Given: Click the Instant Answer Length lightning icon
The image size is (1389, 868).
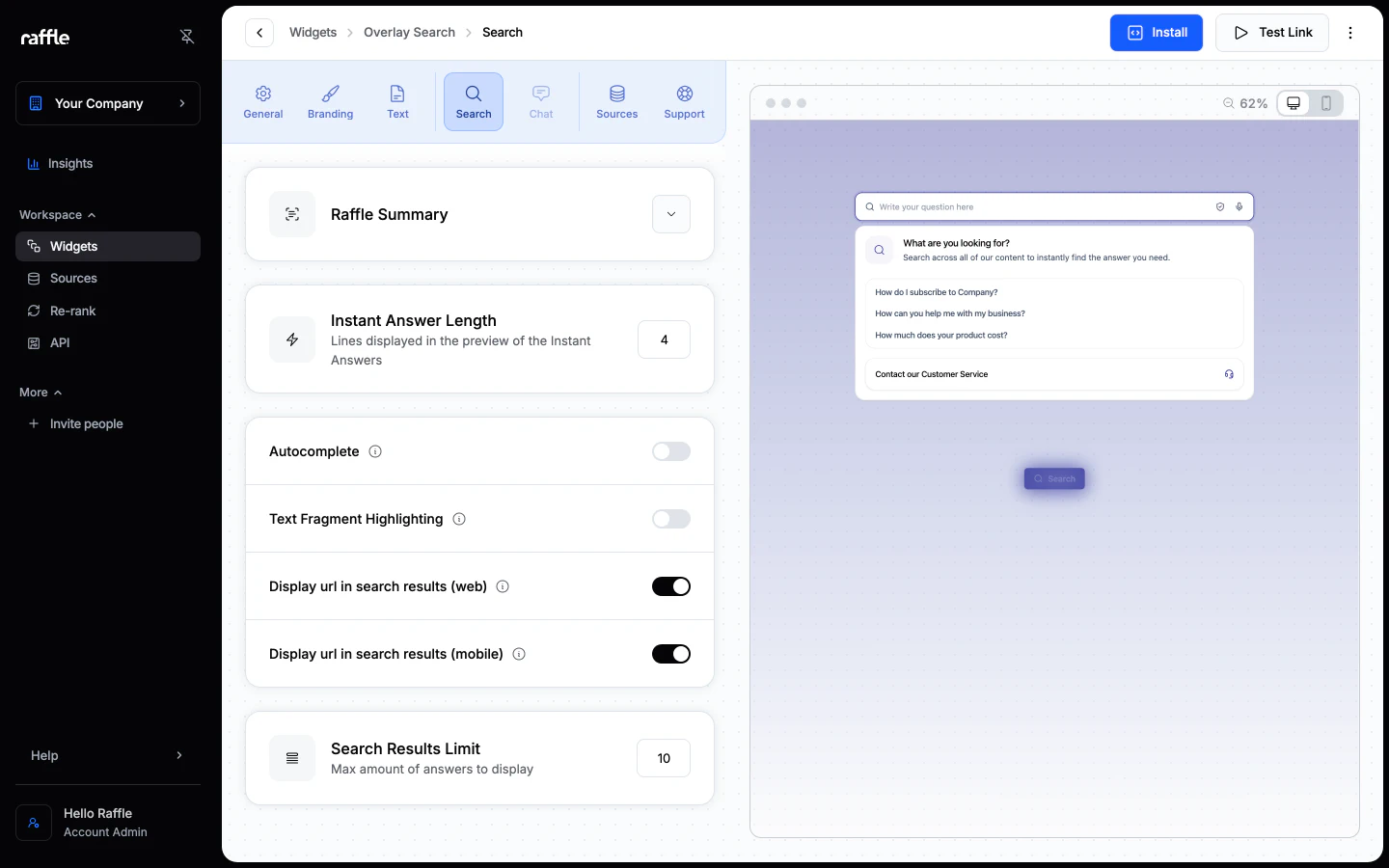Looking at the screenshot, I should 292,339.
